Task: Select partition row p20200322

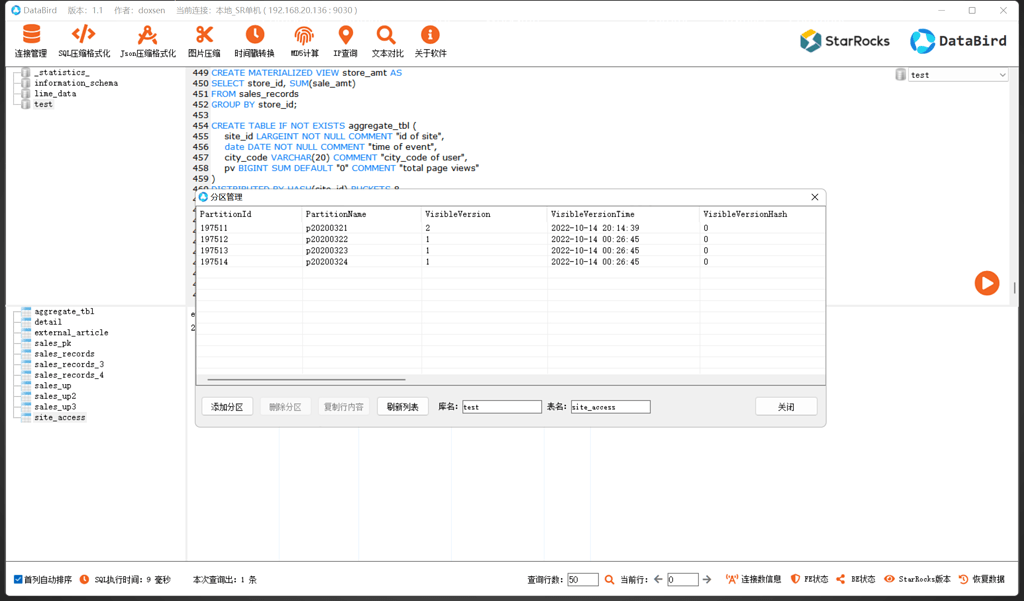Action: pos(327,240)
